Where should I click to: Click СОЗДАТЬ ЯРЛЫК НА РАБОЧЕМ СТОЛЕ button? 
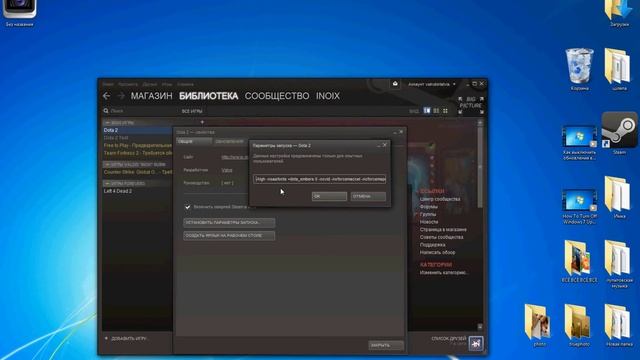(229, 236)
